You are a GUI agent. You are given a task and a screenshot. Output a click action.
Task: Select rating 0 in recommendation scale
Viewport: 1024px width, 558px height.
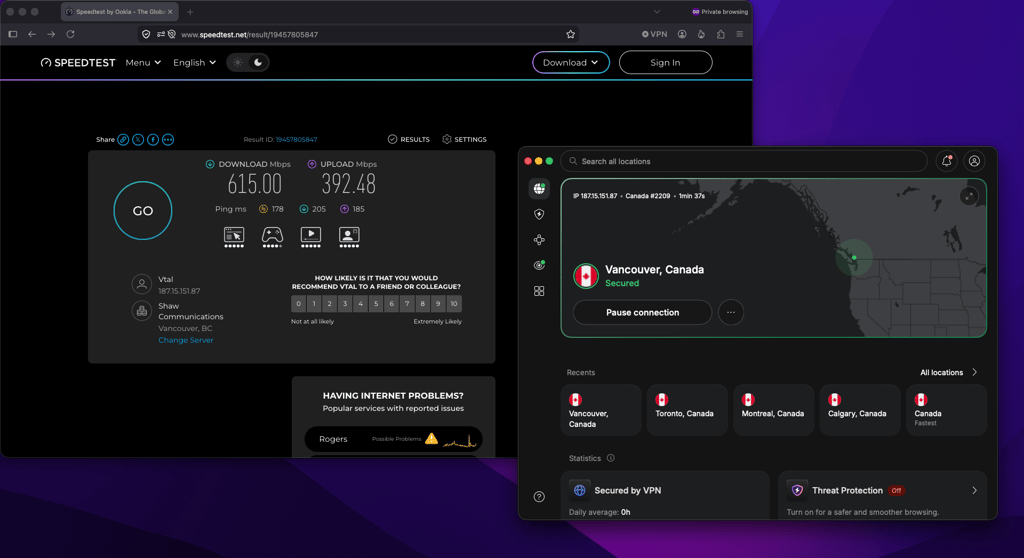pyautogui.click(x=298, y=304)
